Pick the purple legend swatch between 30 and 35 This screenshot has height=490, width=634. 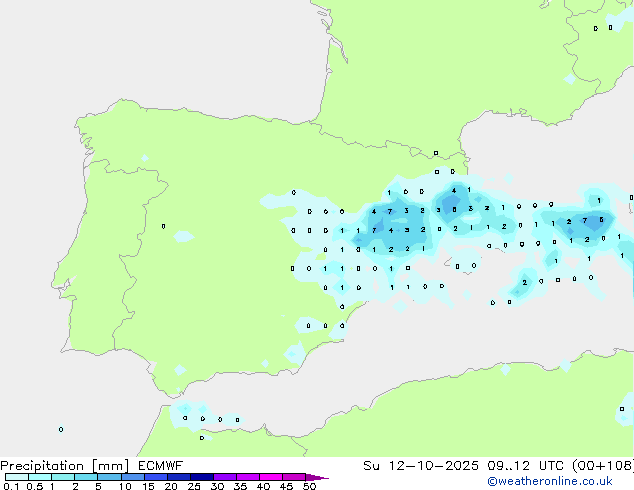coord(225,477)
